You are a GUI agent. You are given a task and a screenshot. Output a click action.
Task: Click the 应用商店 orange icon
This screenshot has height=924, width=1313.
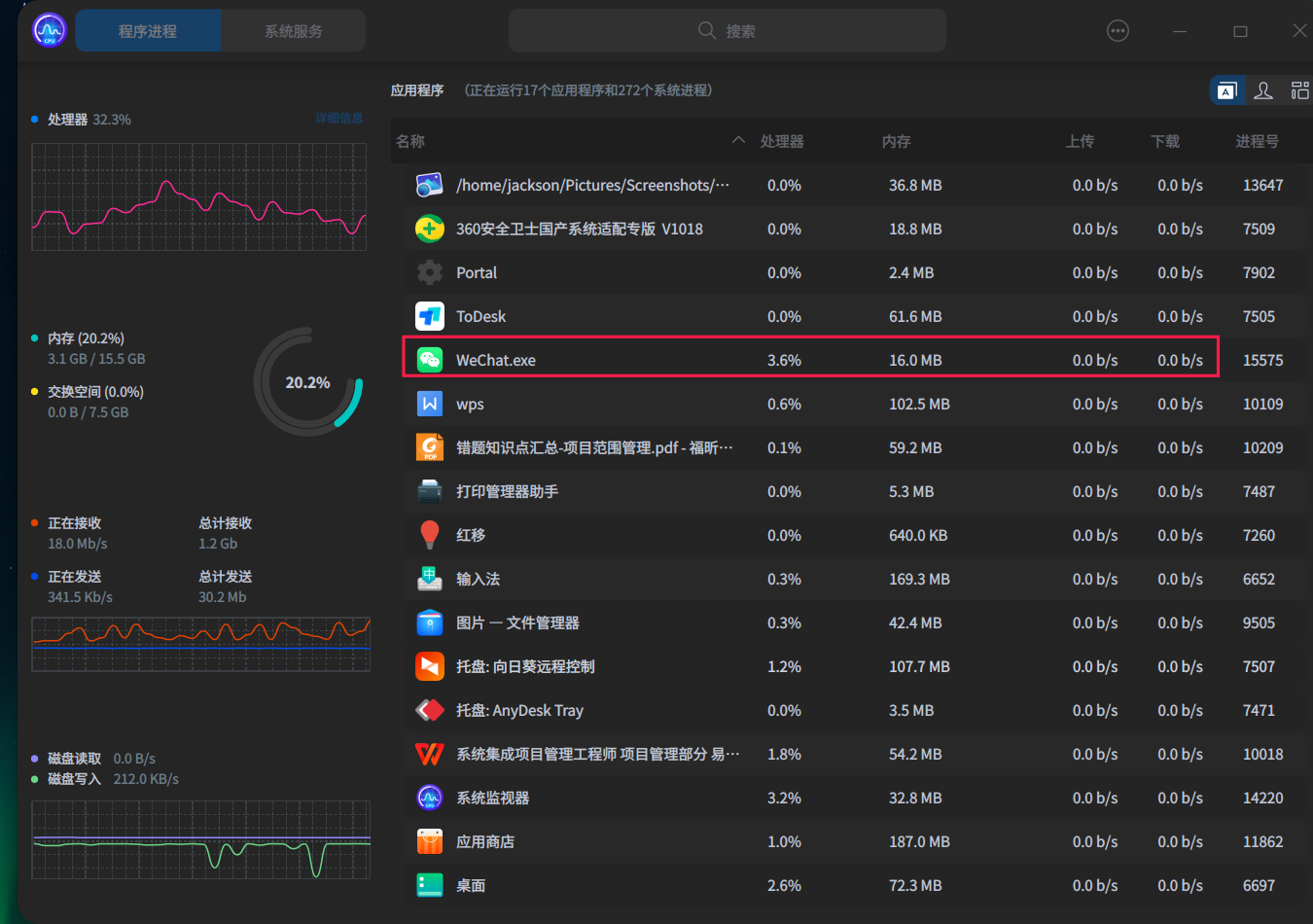[x=430, y=841]
